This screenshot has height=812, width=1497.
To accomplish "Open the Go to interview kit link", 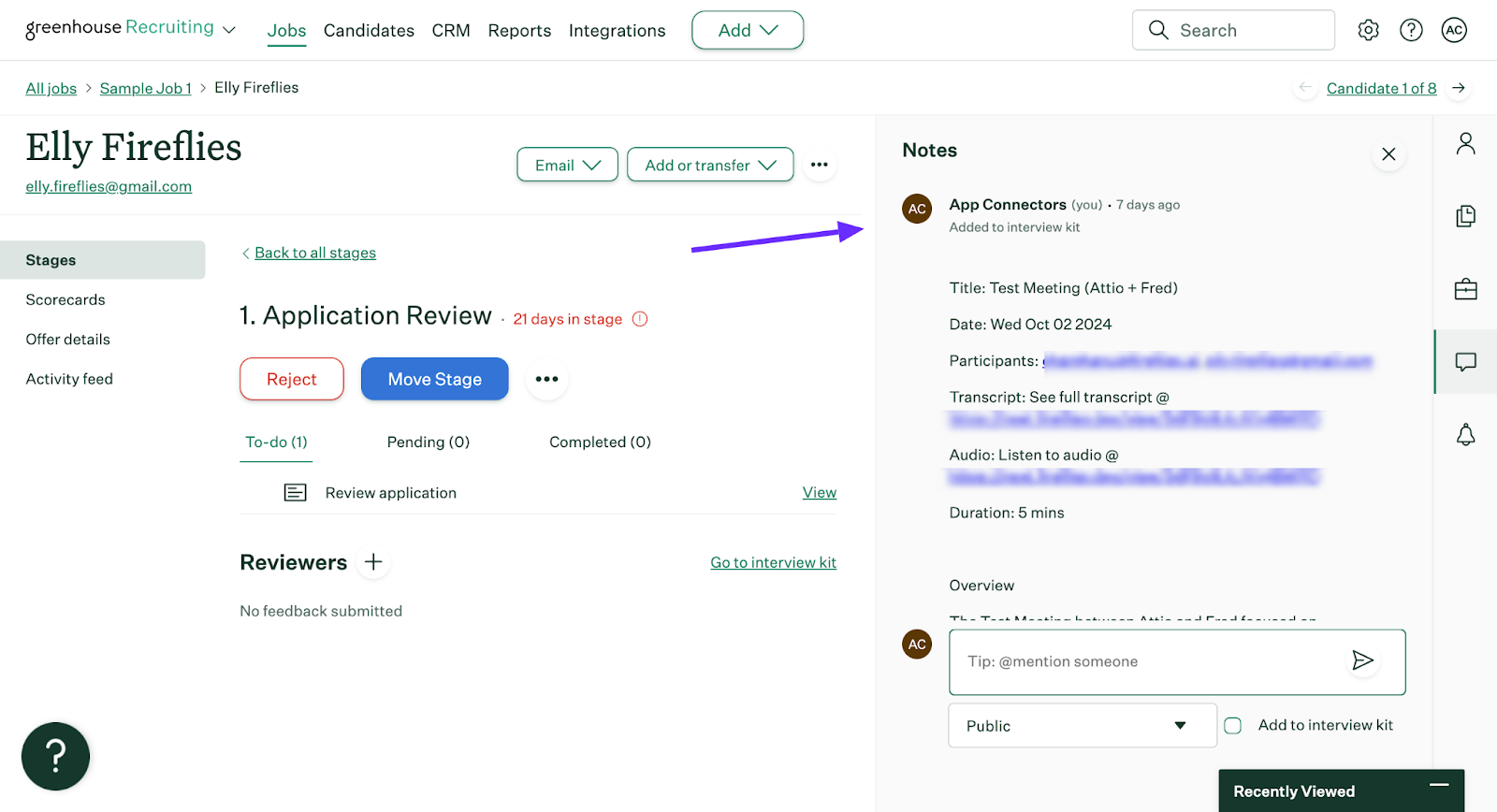I will [x=773, y=562].
